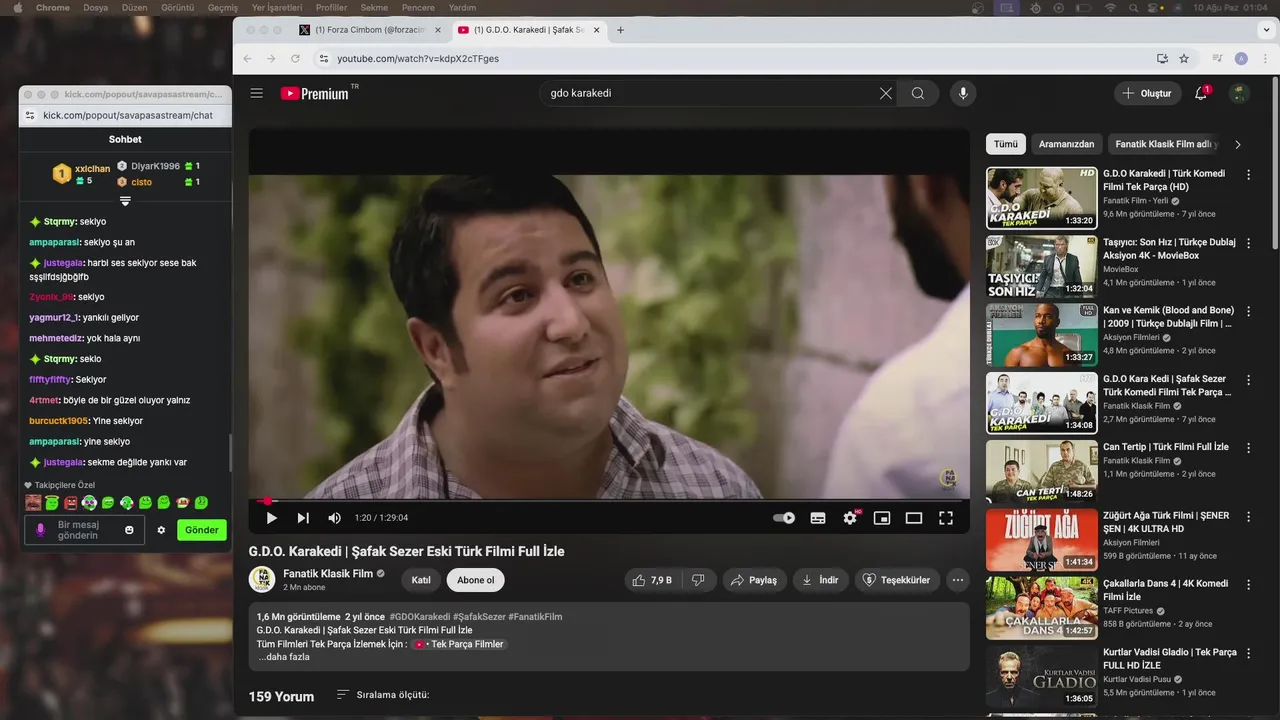
Task: Open Chrome media controls icon
Action: tap(1217, 59)
